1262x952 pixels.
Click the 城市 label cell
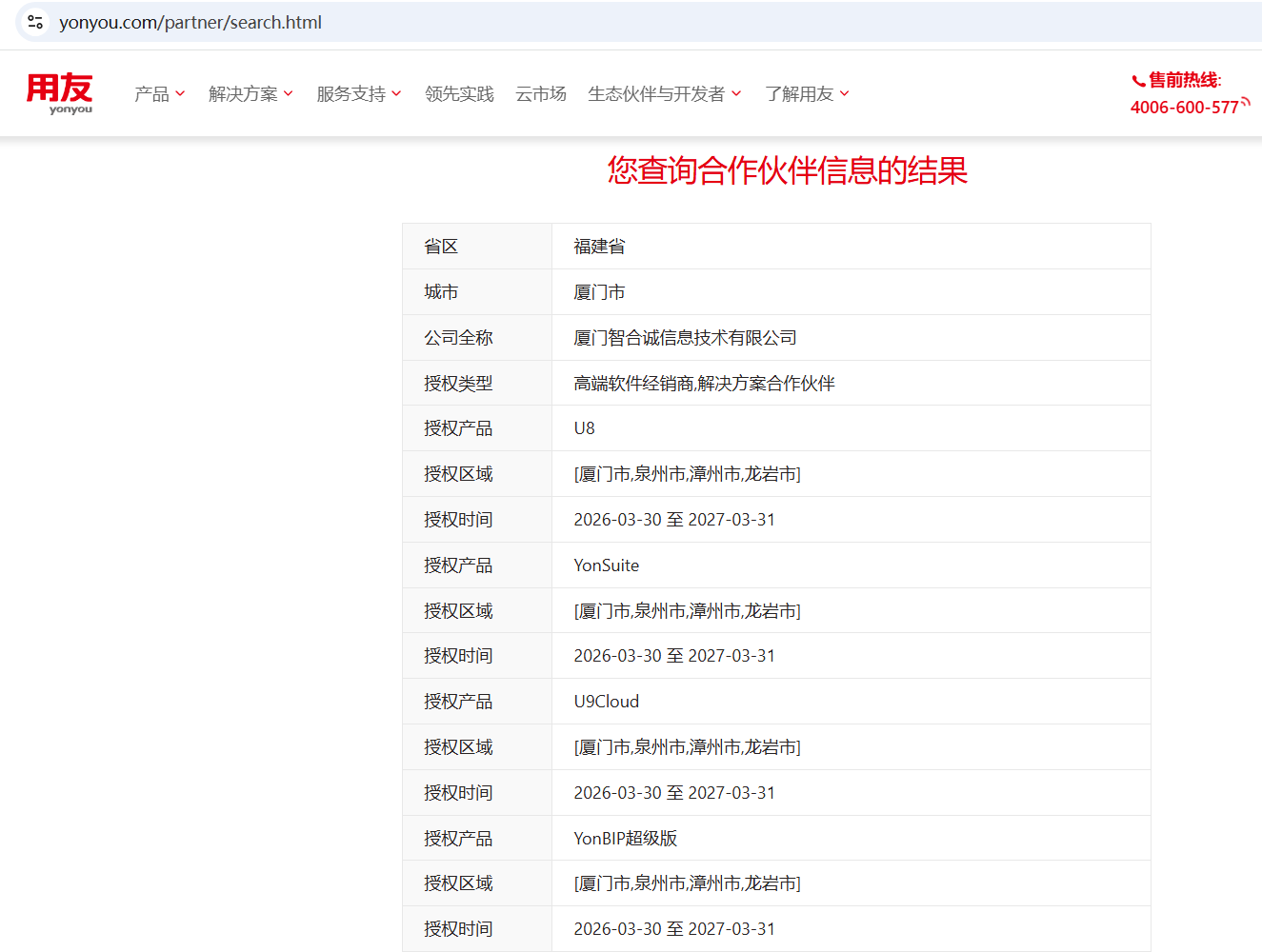point(477,292)
